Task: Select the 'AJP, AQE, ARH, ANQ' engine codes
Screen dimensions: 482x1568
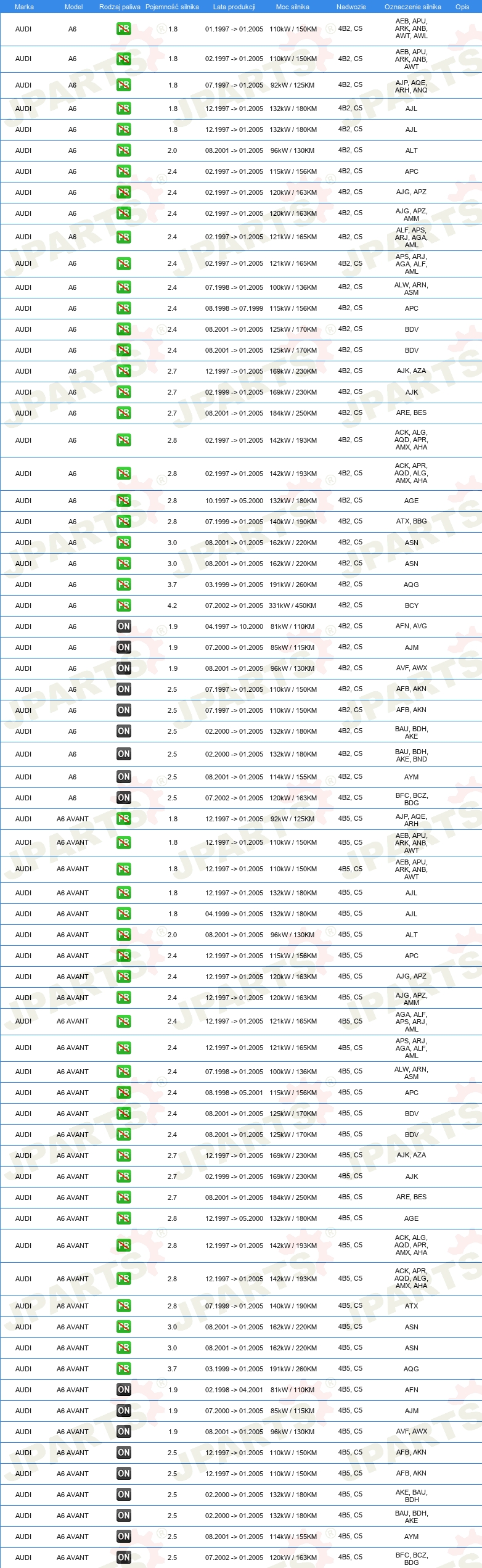Action: pos(412,86)
